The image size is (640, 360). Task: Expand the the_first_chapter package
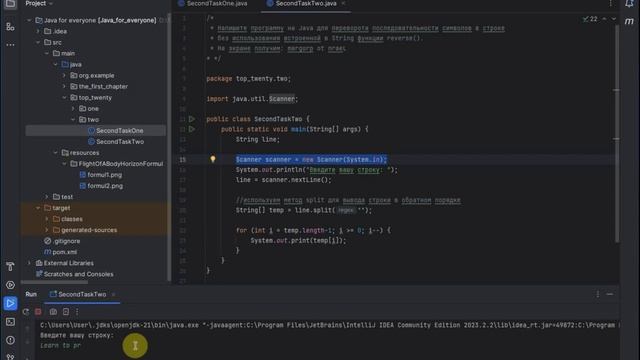(x=64, y=87)
